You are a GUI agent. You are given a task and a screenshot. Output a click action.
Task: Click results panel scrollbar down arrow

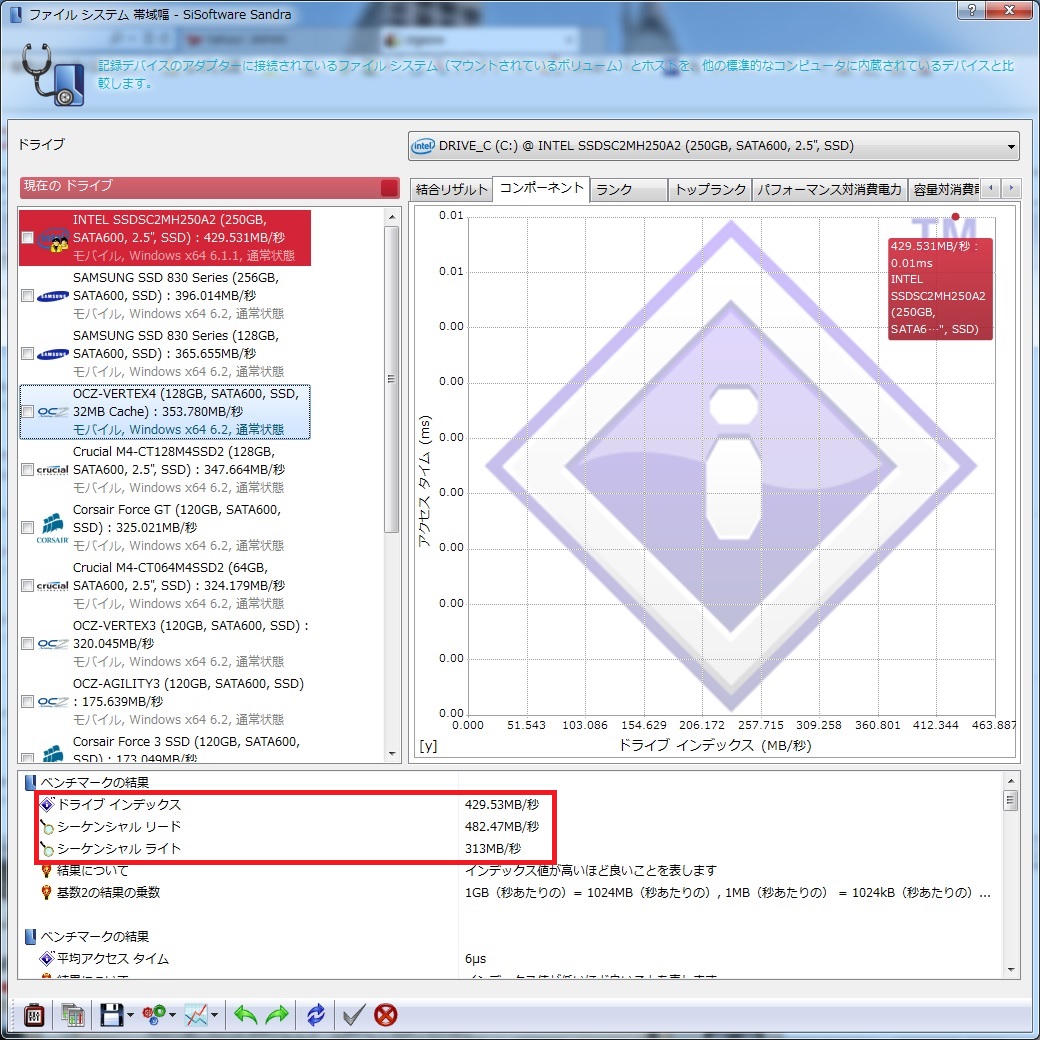(1011, 970)
